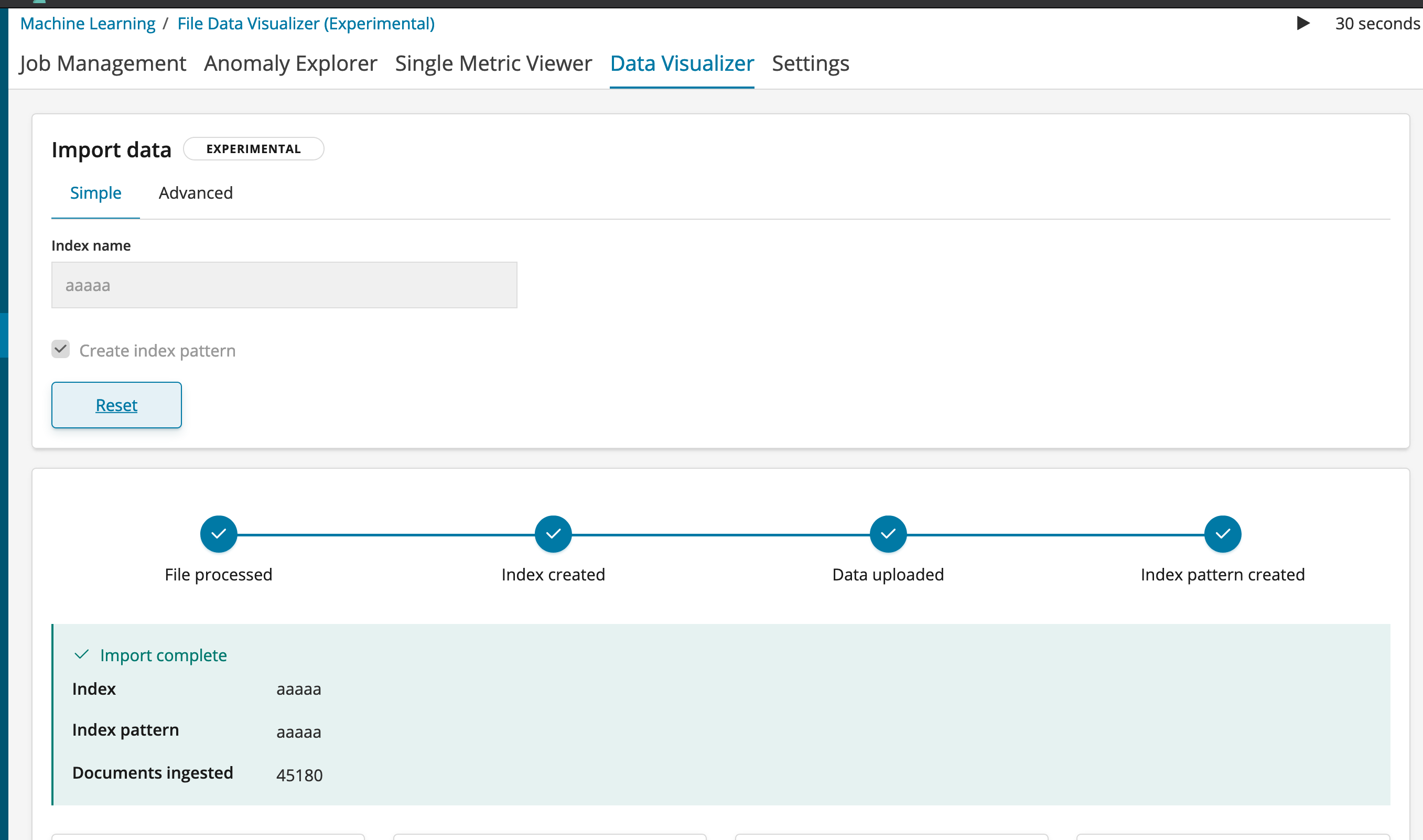Click the Index name input field
The image size is (1423, 840).
[284, 285]
